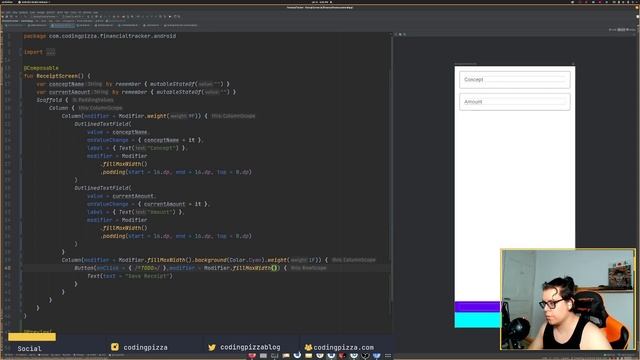
Task: Click the Run play icon in the toolbar
Action: pos(170,17)
